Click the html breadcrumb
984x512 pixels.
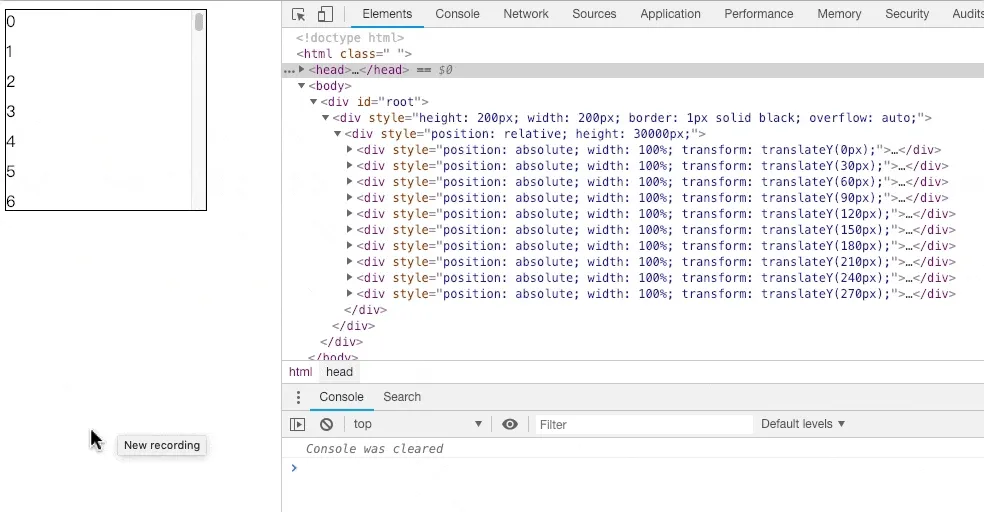[301, 372]
